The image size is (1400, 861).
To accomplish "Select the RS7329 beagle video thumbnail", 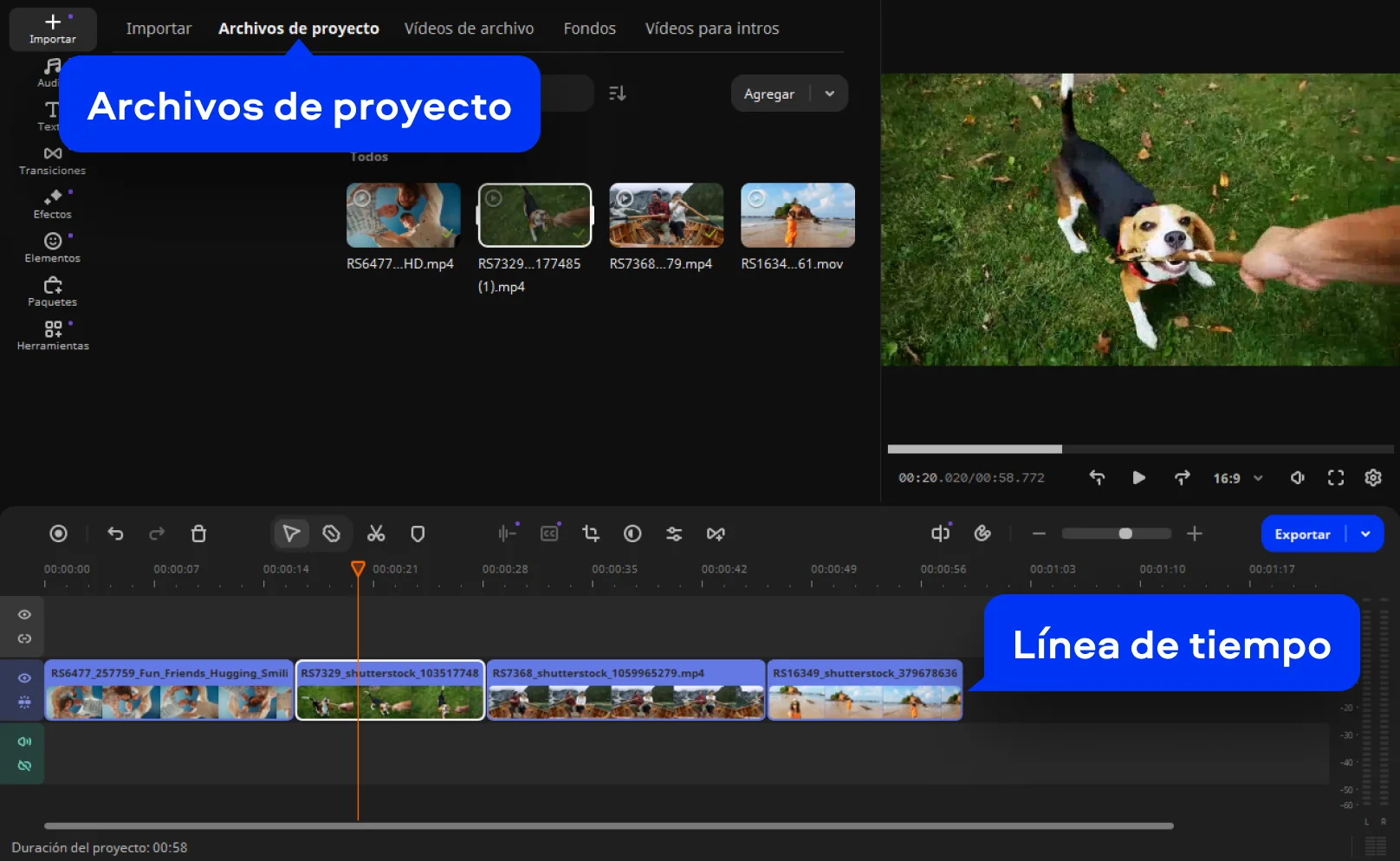I will click(535, 214).
